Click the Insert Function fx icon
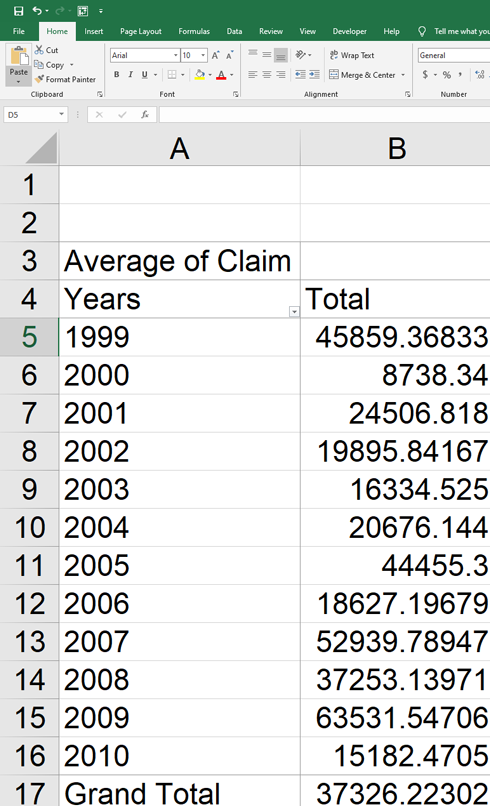The image size is (490, 806). [145, 115]
